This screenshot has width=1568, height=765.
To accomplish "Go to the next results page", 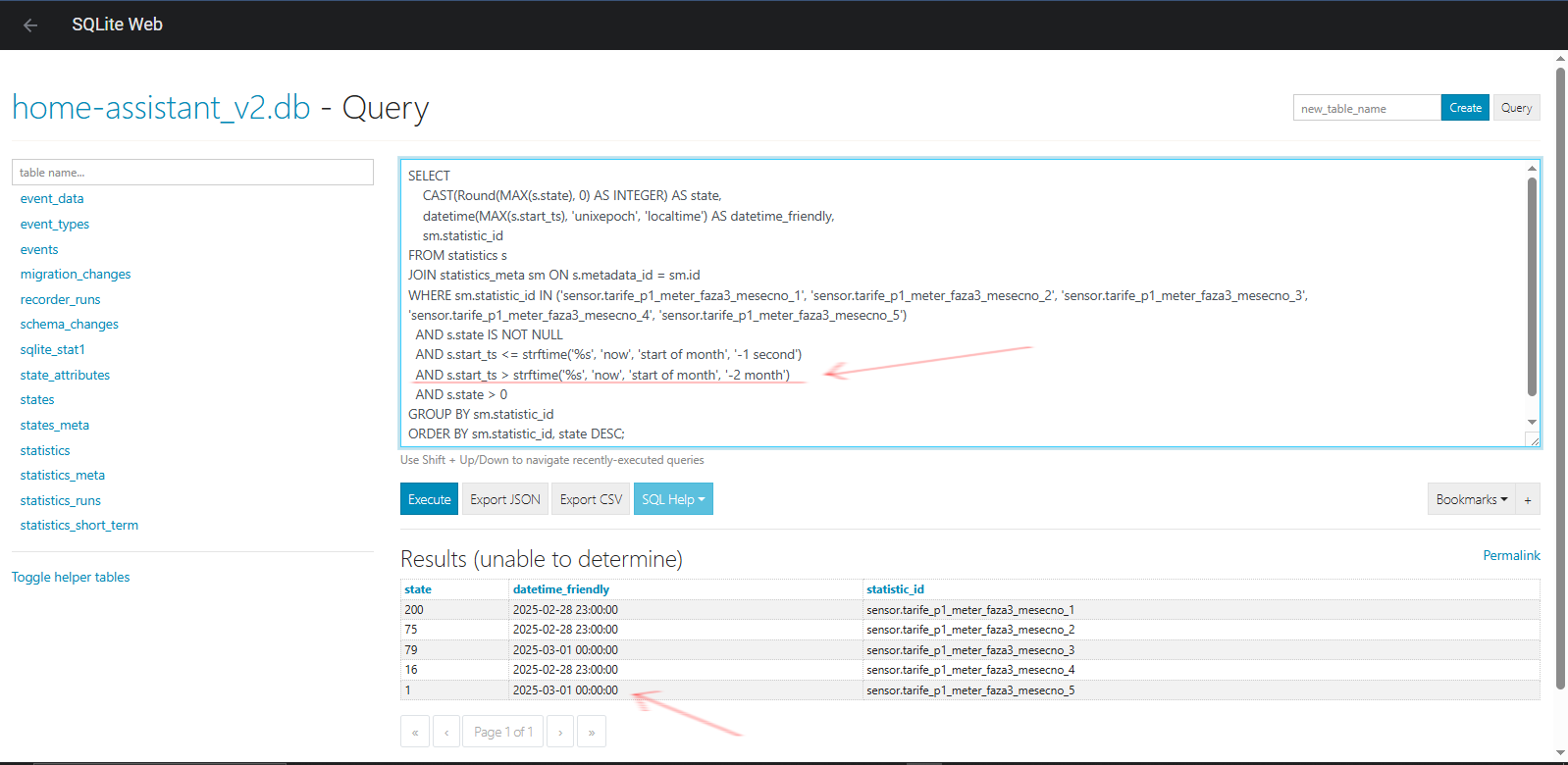I will pyautogui.click(x=560, y=732).
